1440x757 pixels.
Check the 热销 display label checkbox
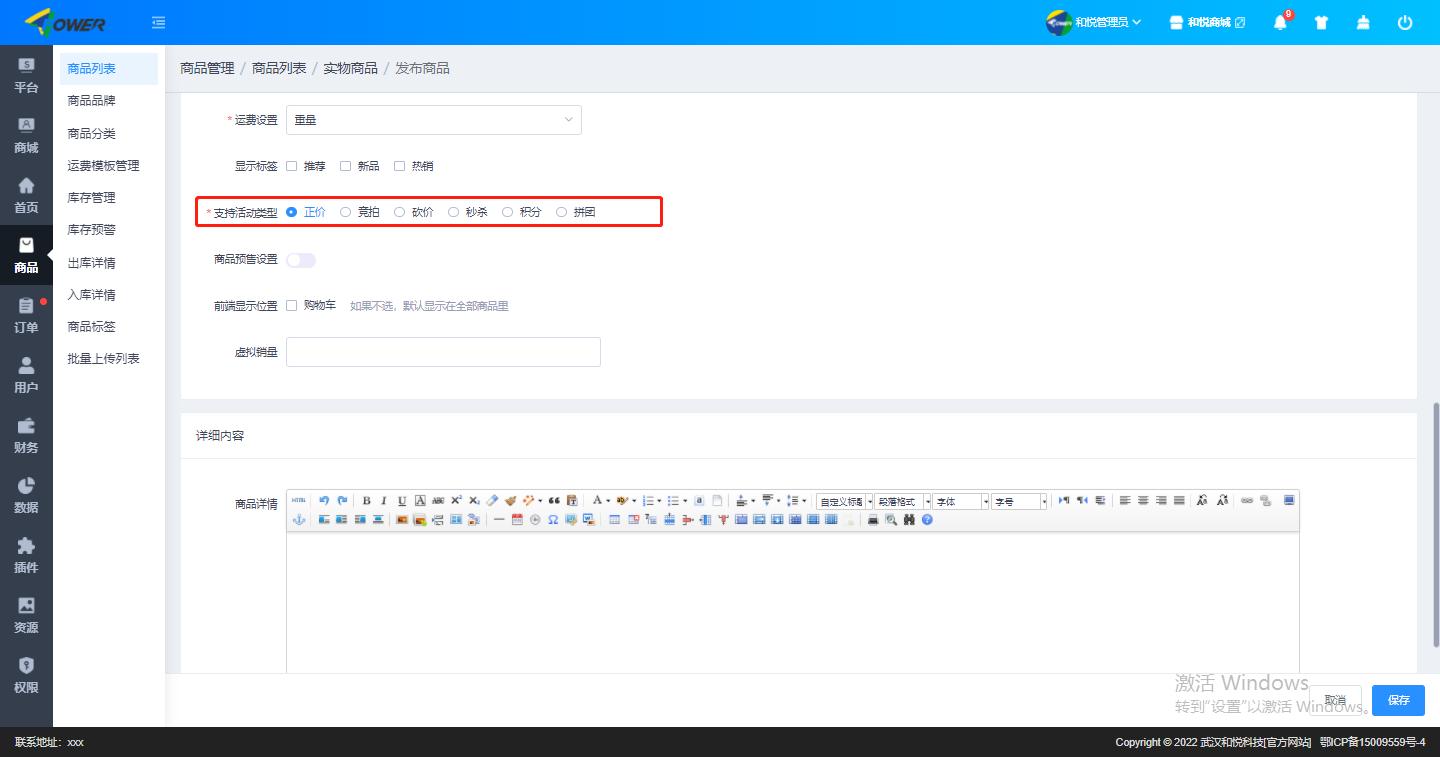(x=400, y=166)
